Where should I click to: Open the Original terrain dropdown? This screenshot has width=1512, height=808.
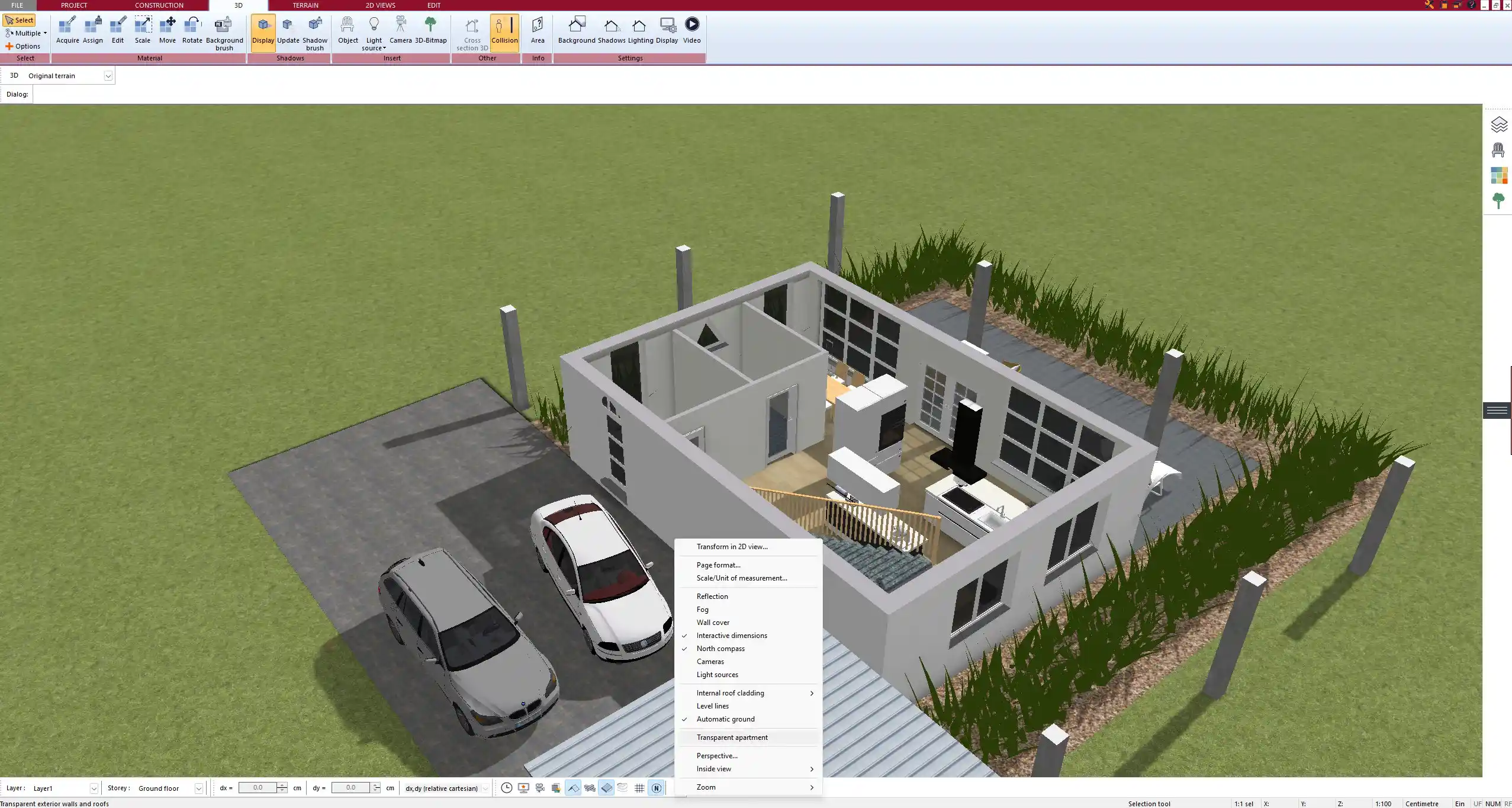click(x=108, y=75)
